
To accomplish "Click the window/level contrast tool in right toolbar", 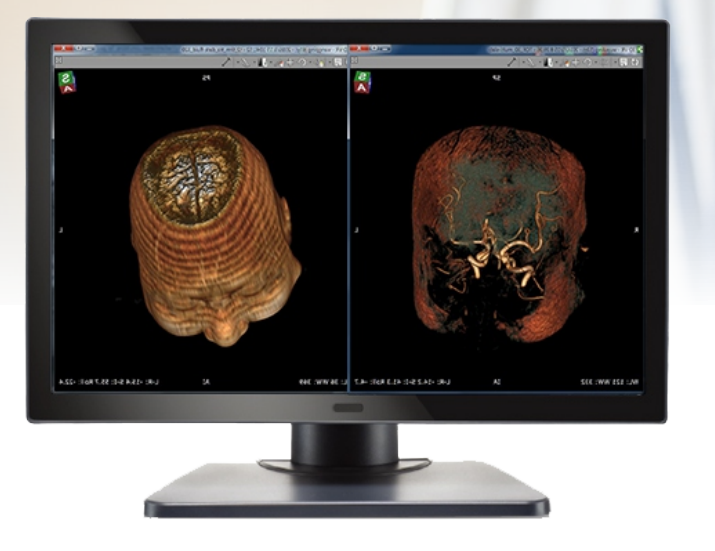I will tap(551, 62).
